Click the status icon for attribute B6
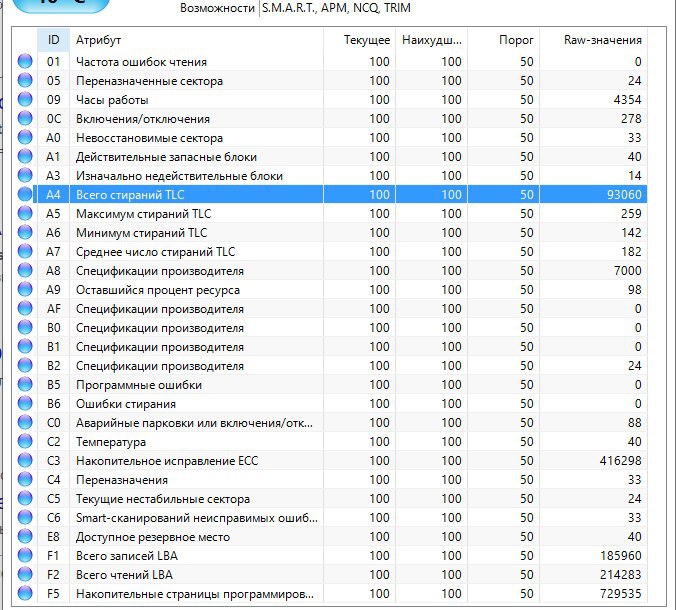Image resolution: width=676 pixels, height=610 pixels. pyautogui.click(x=25, y=403)
